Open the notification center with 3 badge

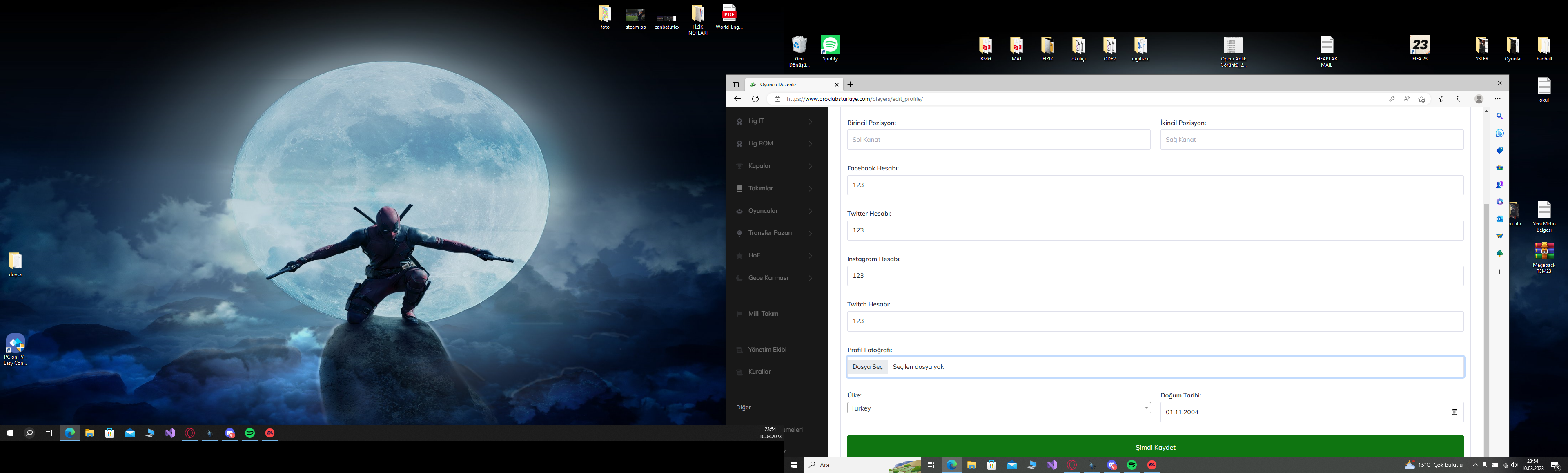pyautogui.click(x=1555, y=465)
